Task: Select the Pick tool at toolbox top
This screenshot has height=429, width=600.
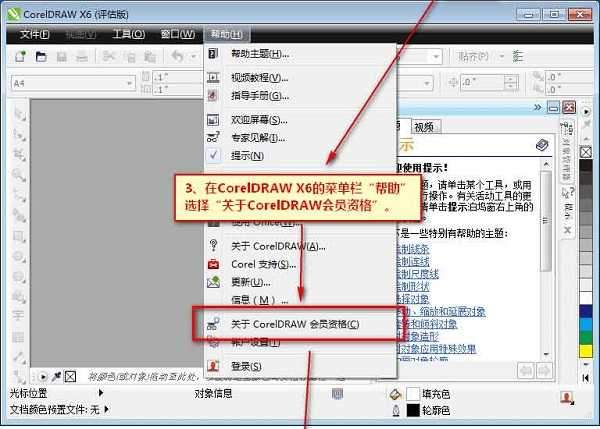Action: click(20, 112)
